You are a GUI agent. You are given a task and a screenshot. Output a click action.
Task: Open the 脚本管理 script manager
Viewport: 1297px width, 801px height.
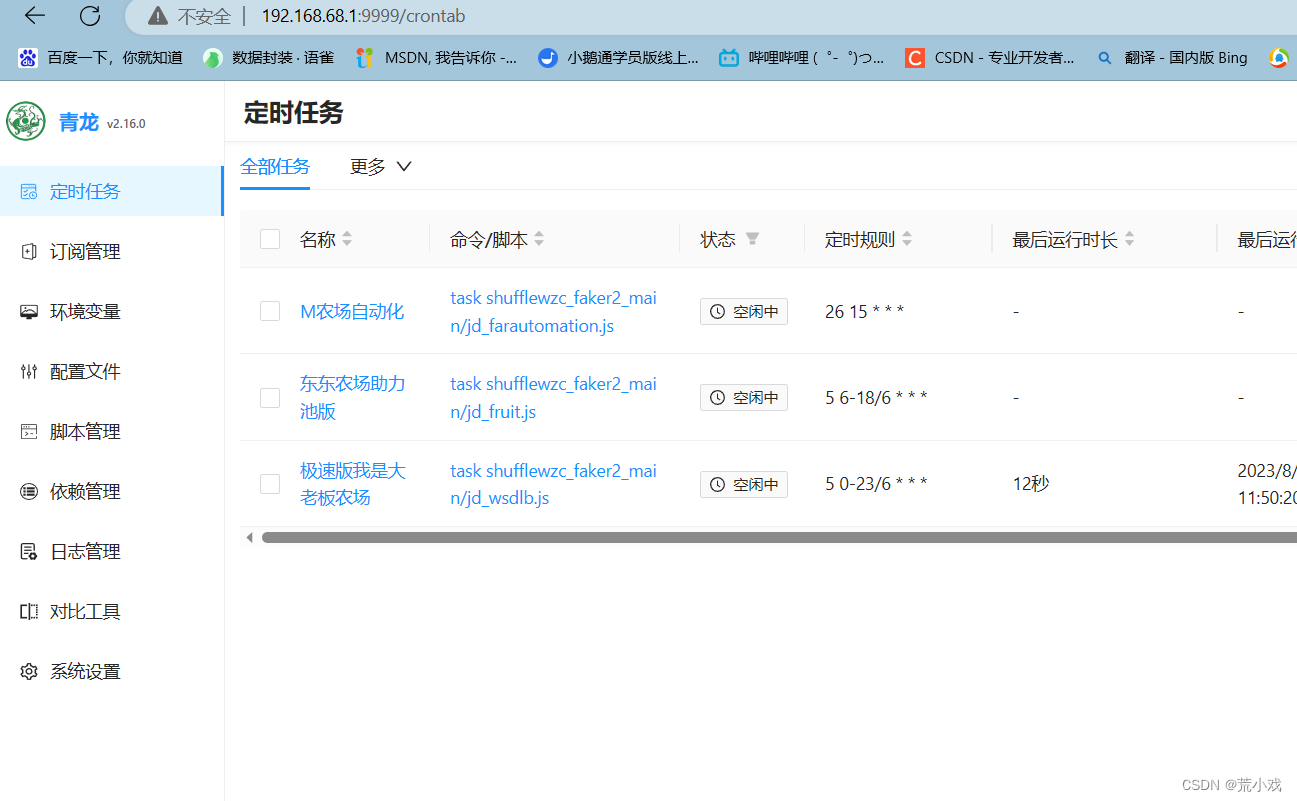coord(85,431)
